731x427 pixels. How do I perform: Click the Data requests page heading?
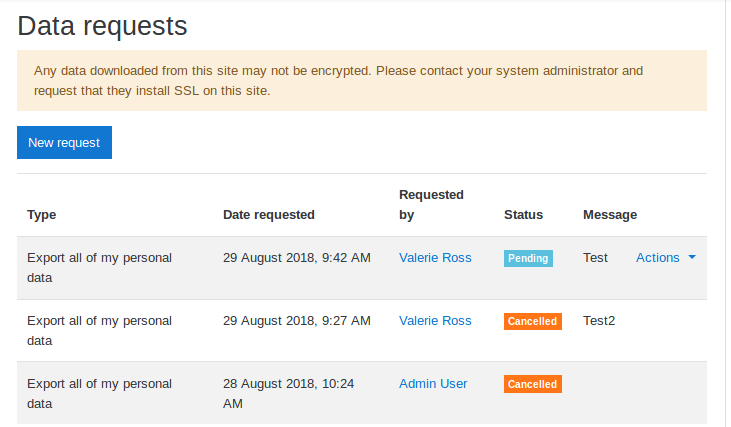pos(102,26)
